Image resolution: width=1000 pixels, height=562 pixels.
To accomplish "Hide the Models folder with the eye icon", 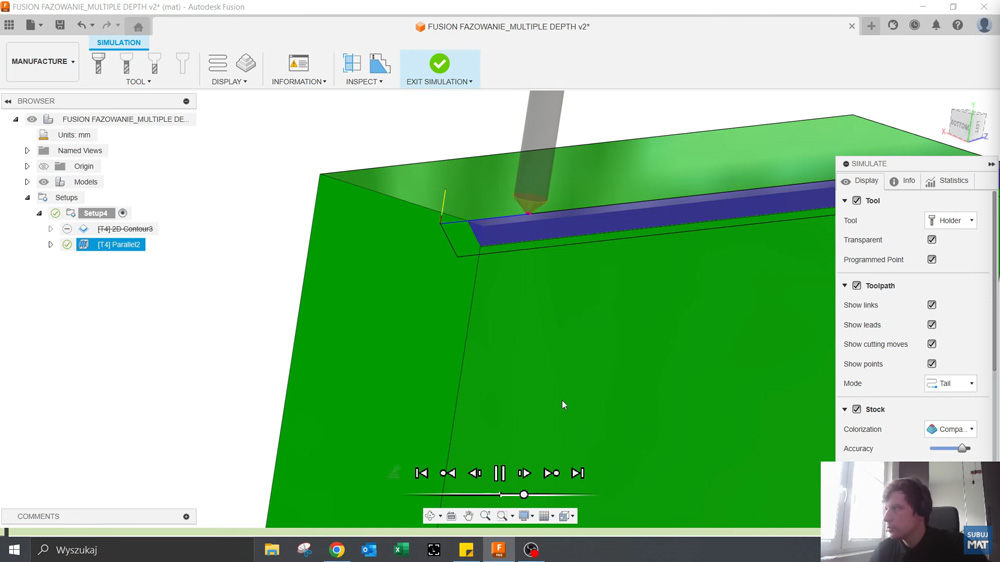I will [44, 182].
